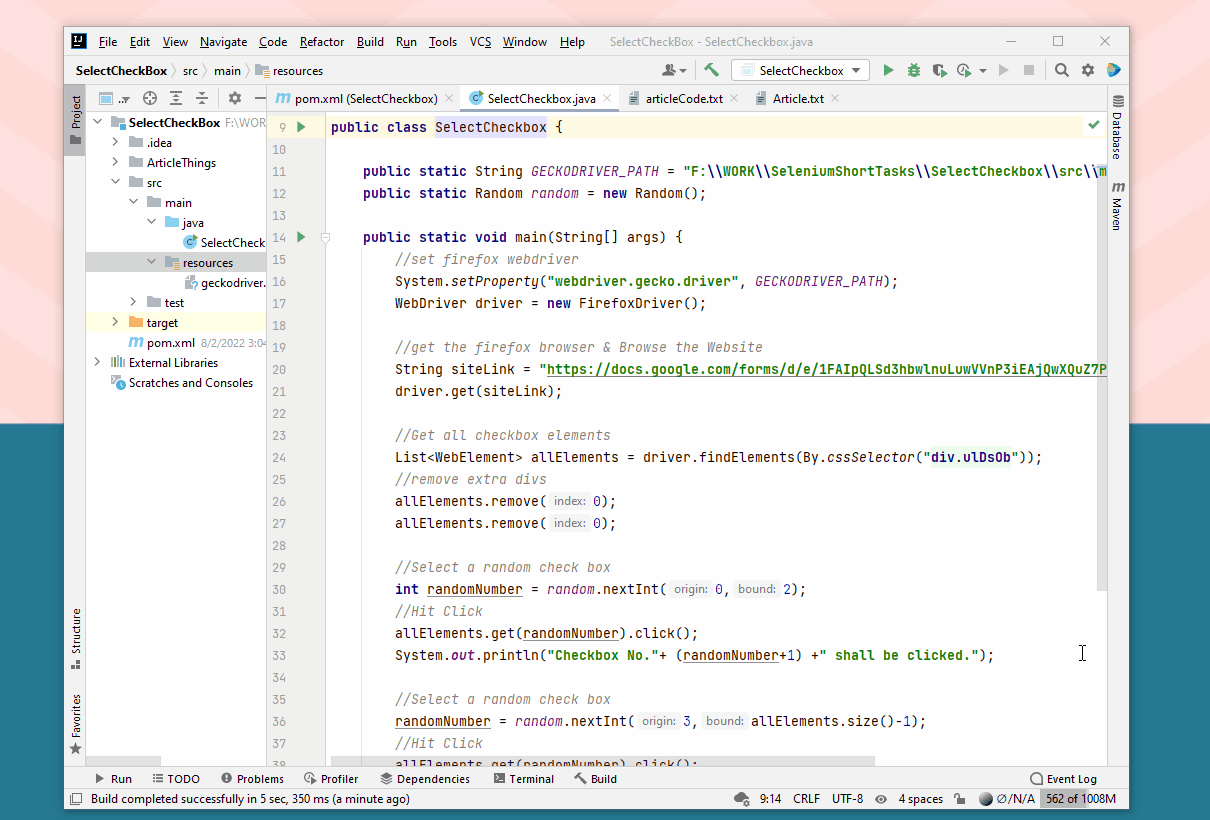Viewport: 1210px width, 820px height.
Task: Click the Expand All icon in Project panel
Action: point(176,98)
